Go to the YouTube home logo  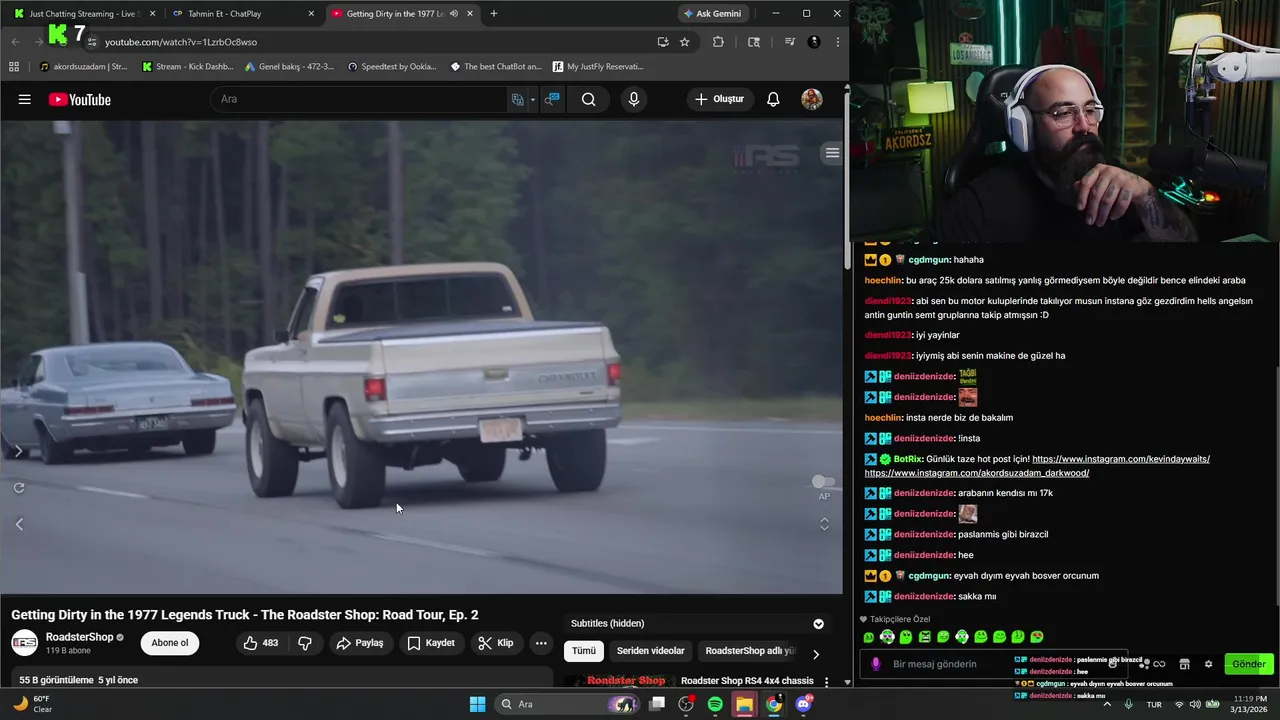(x=80, y=99)
